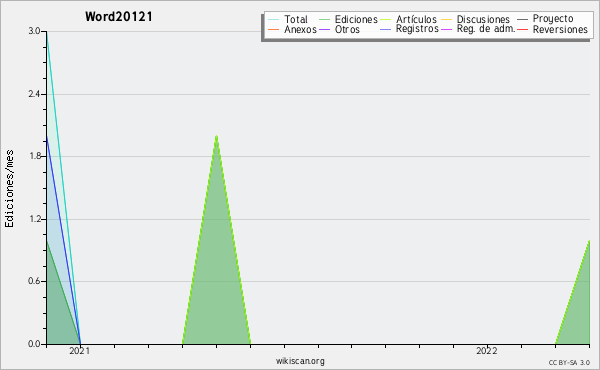Click the Ediciones/mes axis title
This screenshot has width=600, height=370.
tap(9, 189)
